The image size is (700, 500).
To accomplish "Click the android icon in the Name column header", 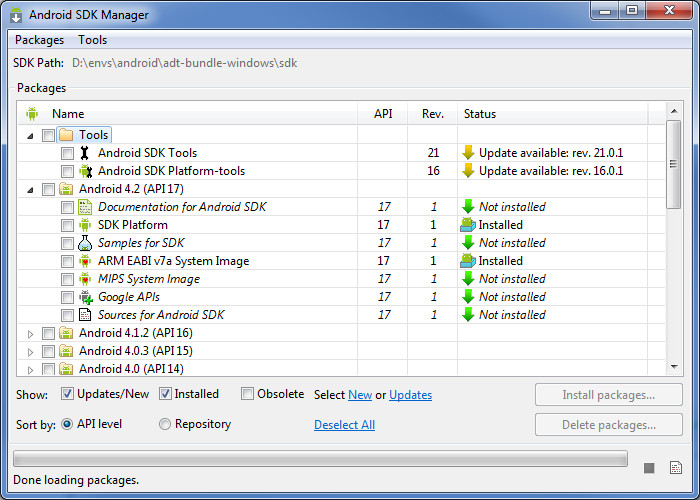I will click(x=32, y=113).
